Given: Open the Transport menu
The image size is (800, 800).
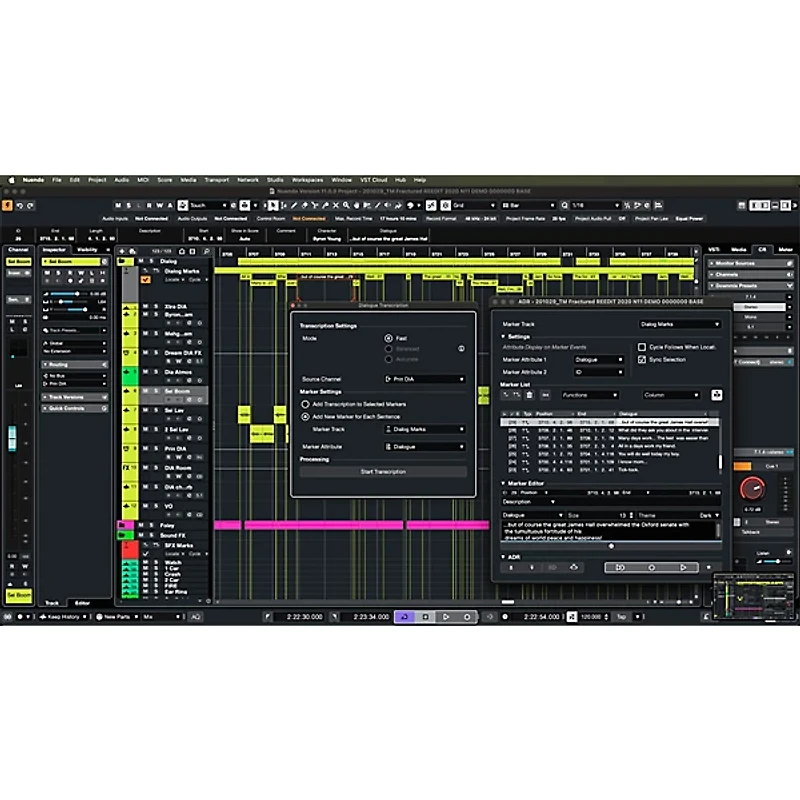Looking at the screenshot, I should (216, 180).
